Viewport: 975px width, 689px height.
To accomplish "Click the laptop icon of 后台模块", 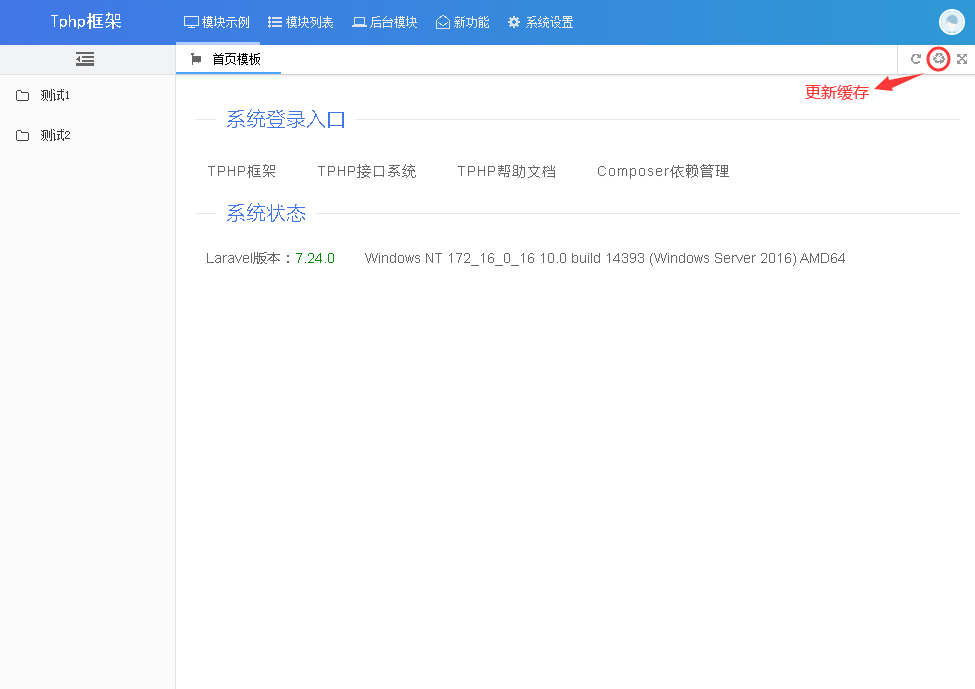I will tap(359, 22).
